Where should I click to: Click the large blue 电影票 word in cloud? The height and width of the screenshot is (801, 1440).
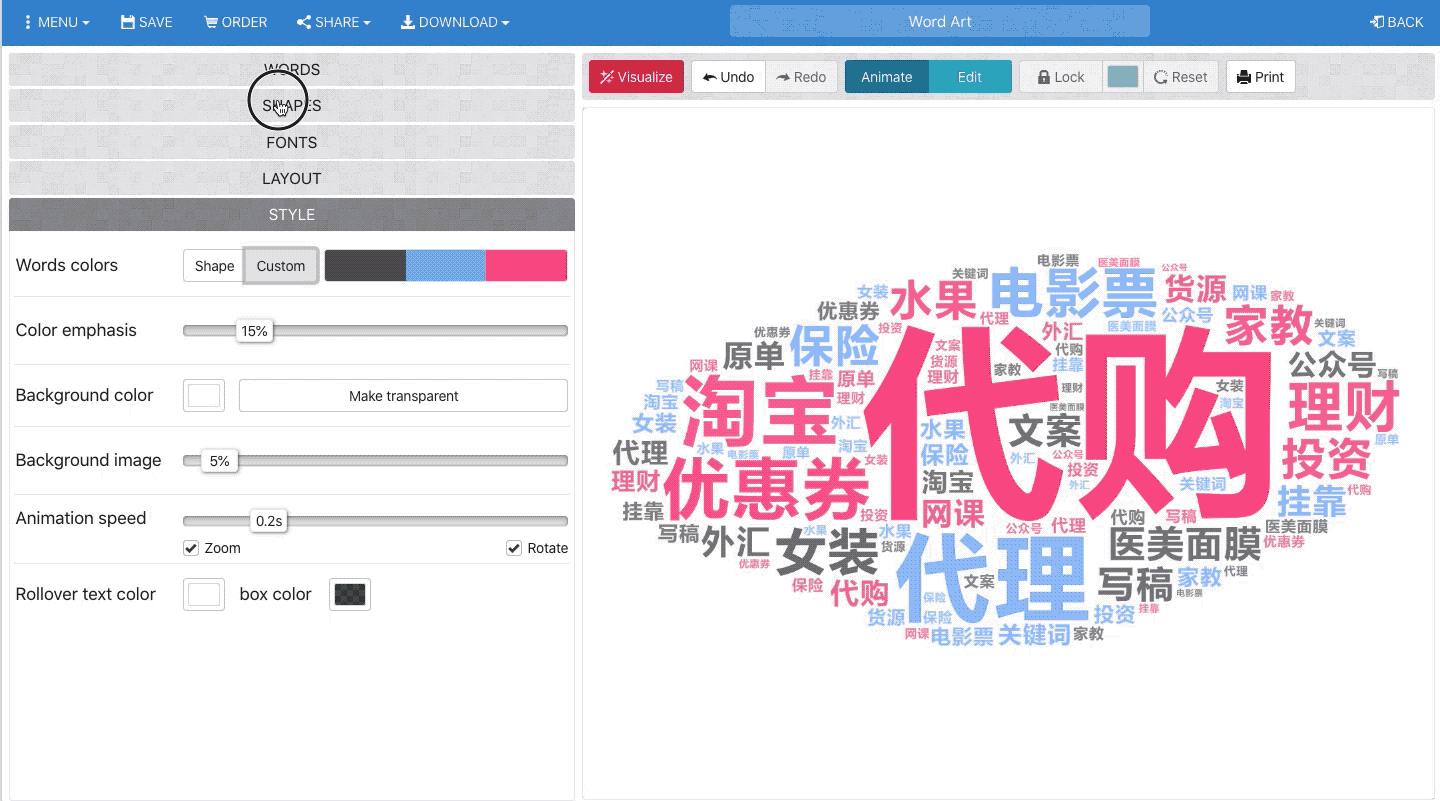[1072, 292]
